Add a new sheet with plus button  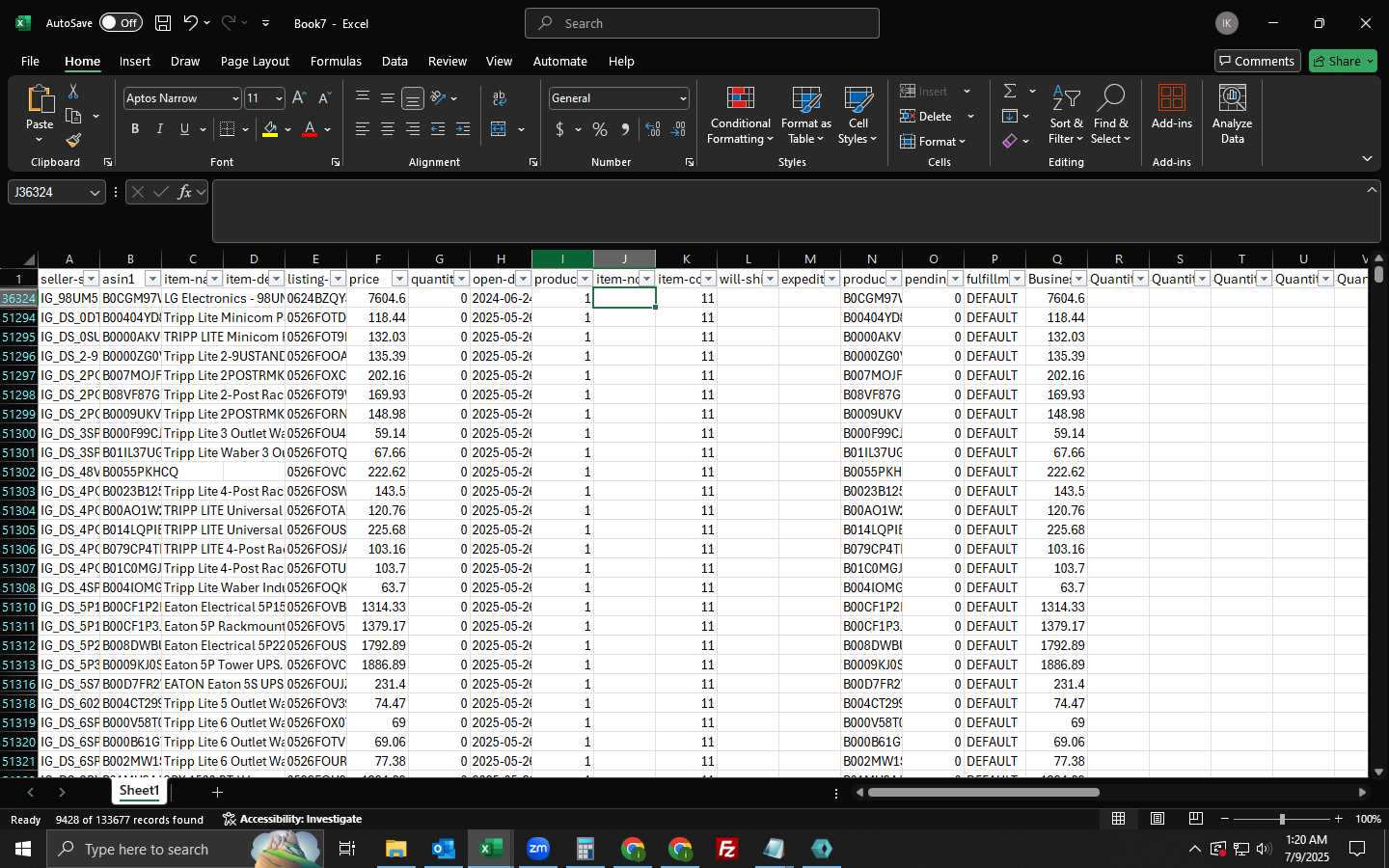pyautogui.click(x=218, y=792)
